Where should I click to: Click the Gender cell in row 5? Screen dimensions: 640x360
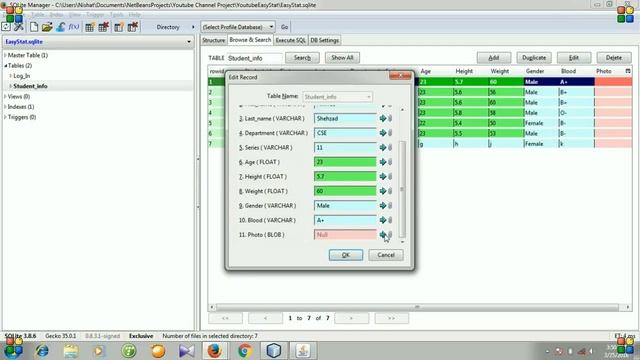point(541,123)
